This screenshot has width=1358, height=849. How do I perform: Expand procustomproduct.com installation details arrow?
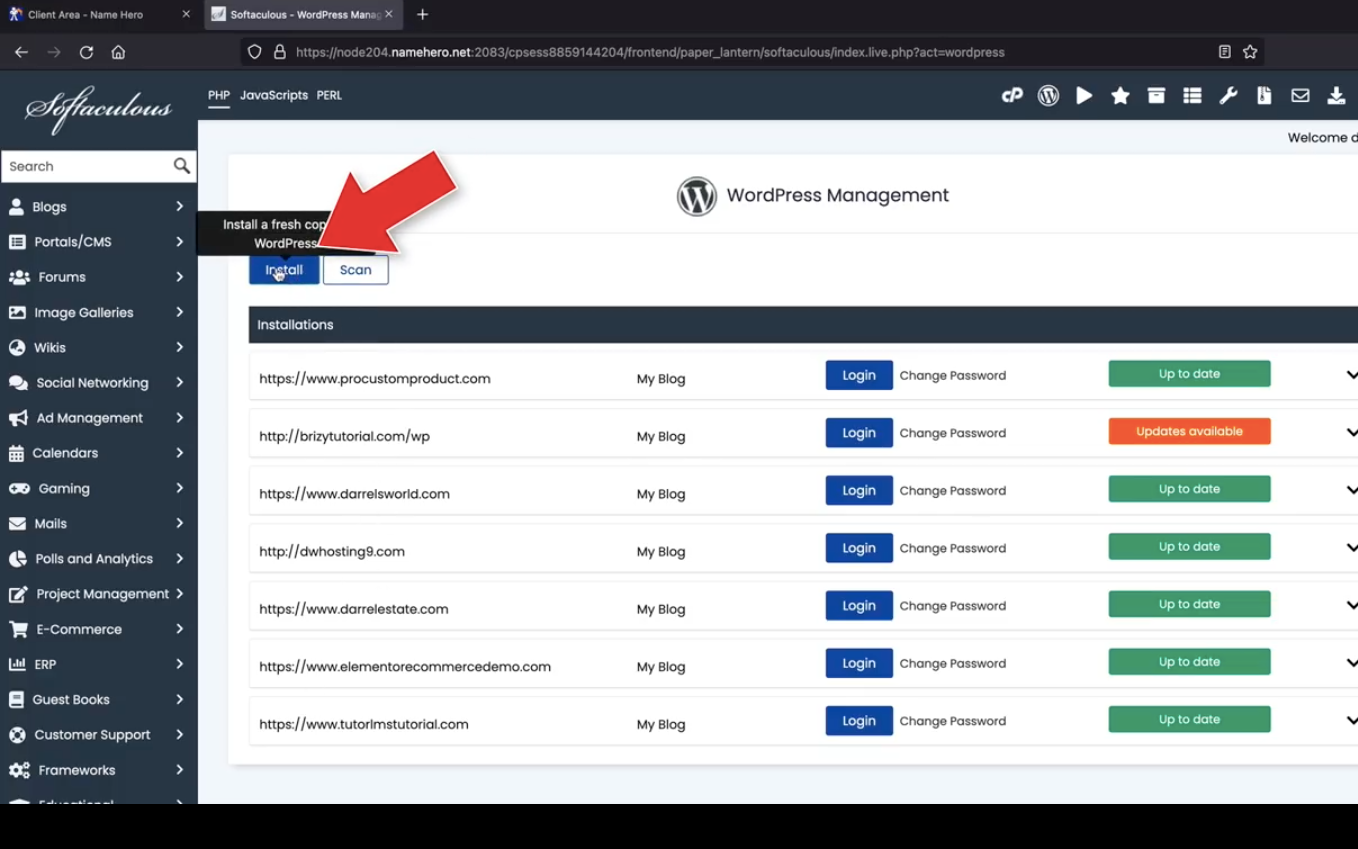[x=1351, y=375]
